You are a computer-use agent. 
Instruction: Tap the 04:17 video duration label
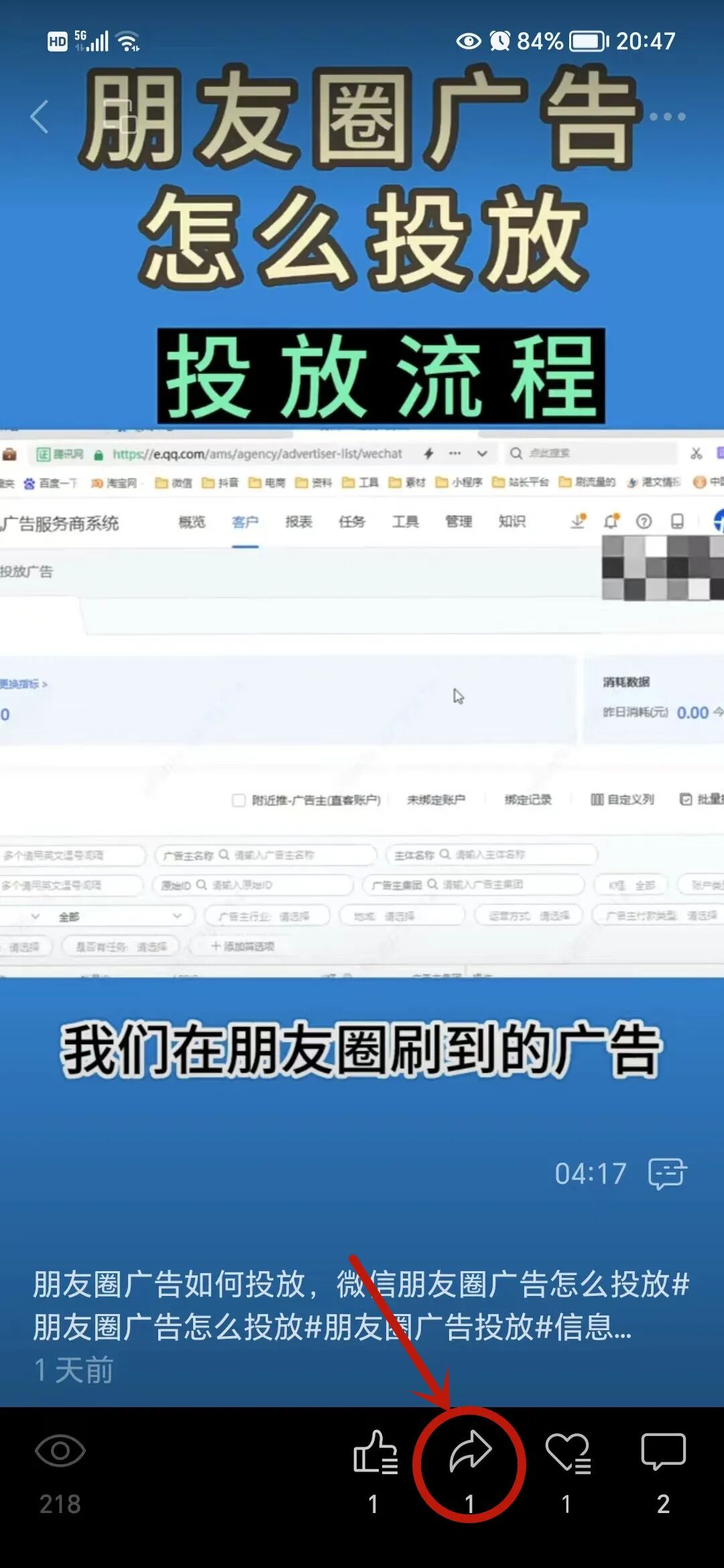click(591, 1173)
